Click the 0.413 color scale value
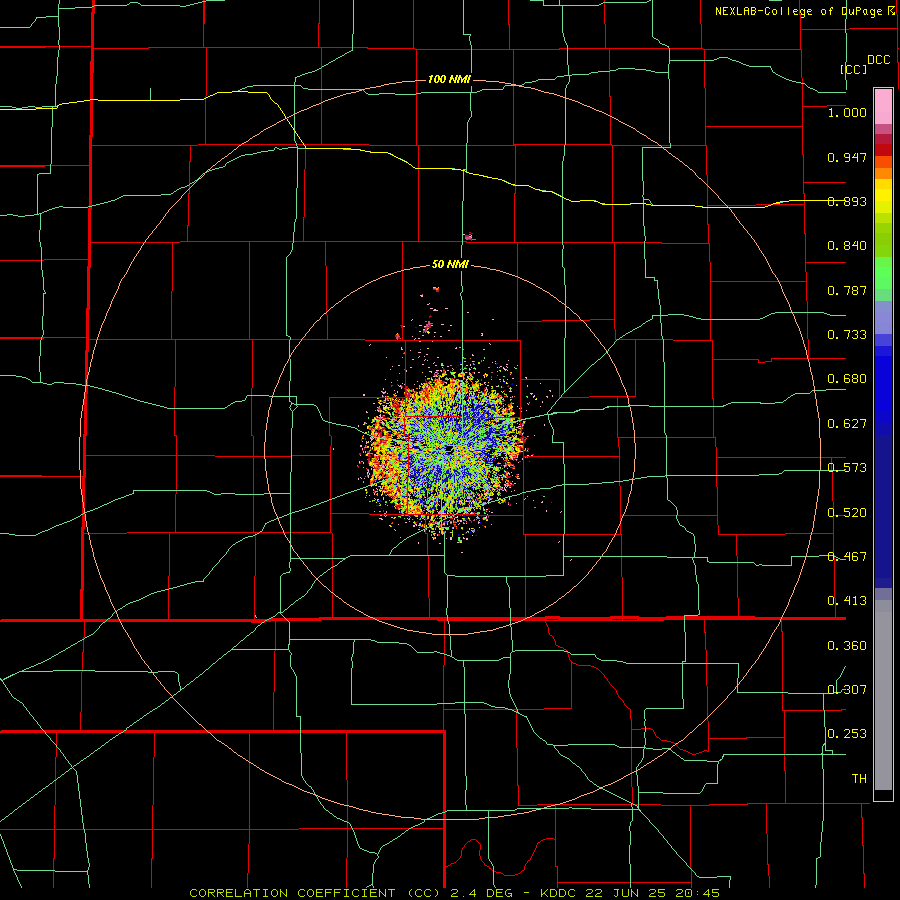900x900 pixels. 847,601
